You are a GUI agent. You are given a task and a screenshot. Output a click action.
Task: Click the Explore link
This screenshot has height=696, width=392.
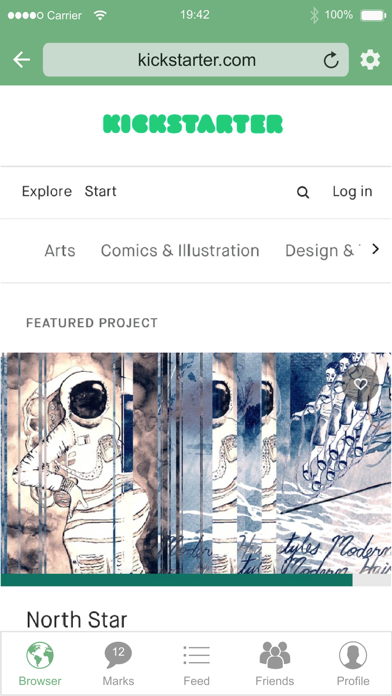coord(47,192)
